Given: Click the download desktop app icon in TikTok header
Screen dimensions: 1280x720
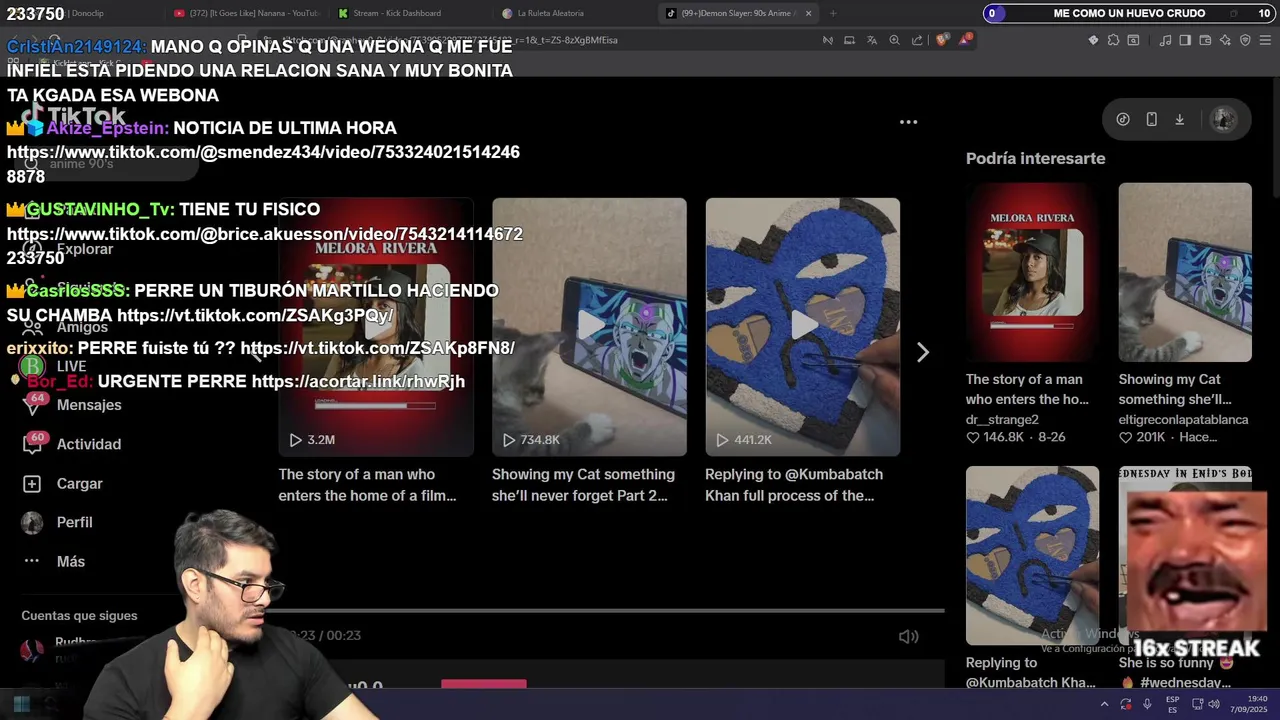Looking at the screenshot, I should 1179,119.
